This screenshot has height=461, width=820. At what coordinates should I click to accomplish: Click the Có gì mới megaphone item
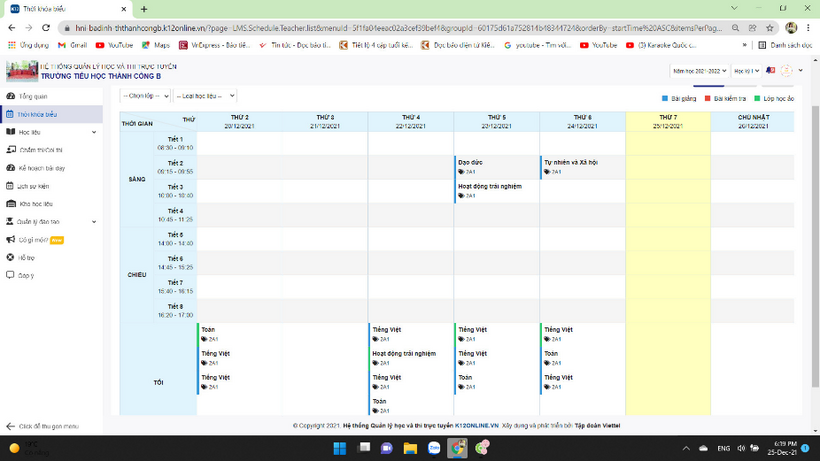33,240
